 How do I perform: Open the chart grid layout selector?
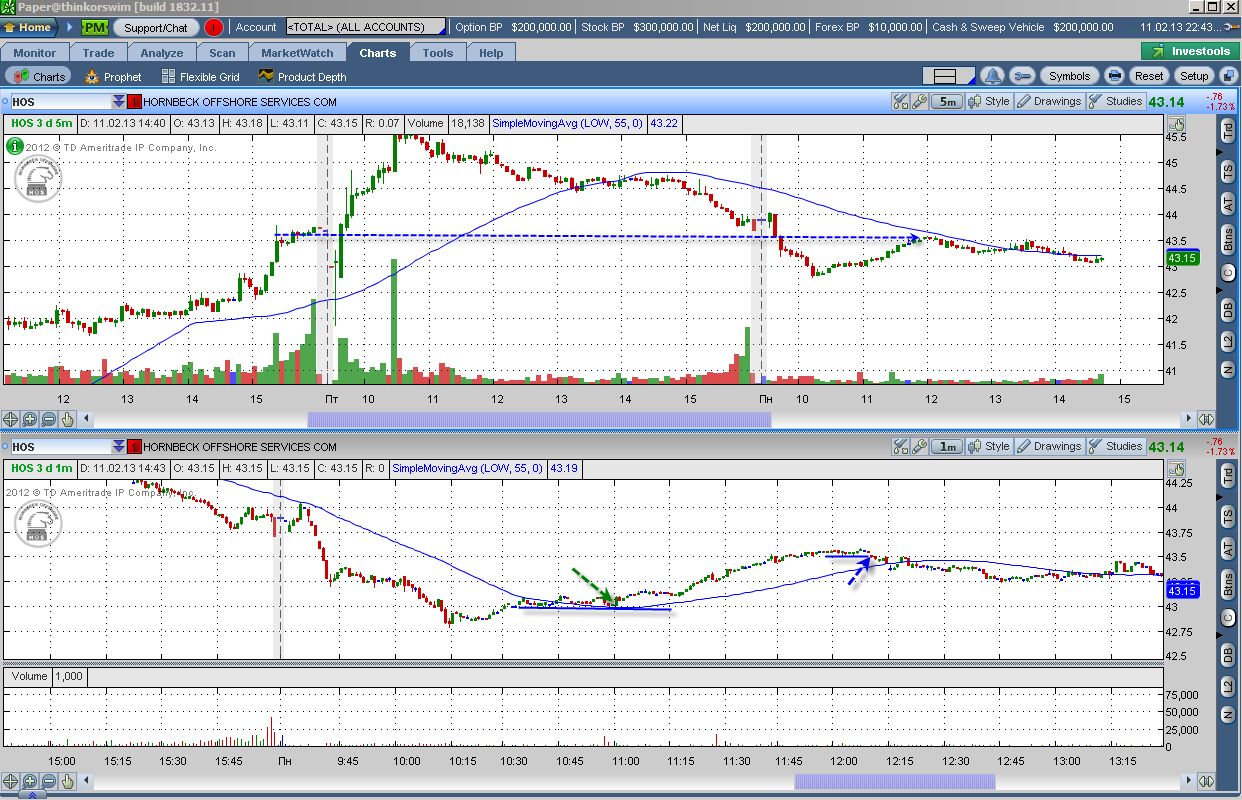click(947, 76)
